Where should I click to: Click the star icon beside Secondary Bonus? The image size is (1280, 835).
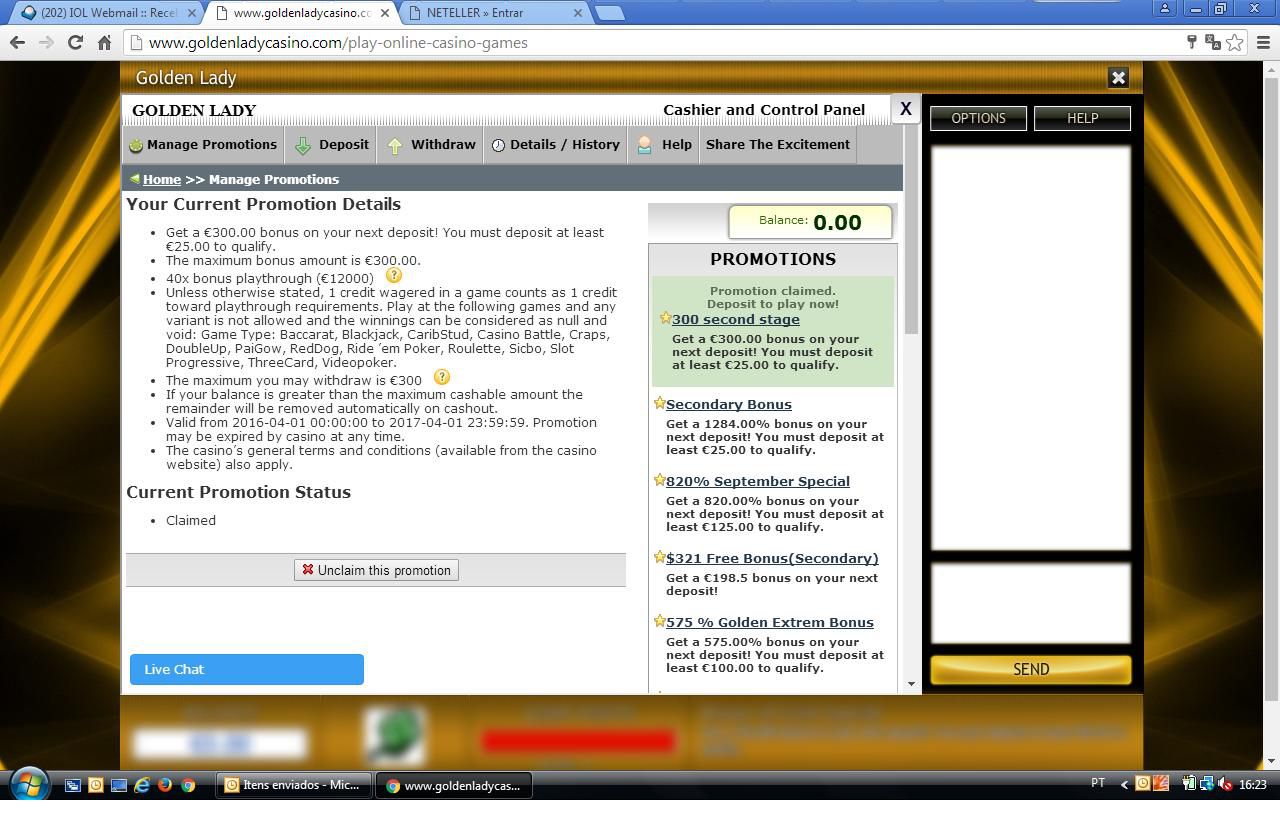pos(659,403)
